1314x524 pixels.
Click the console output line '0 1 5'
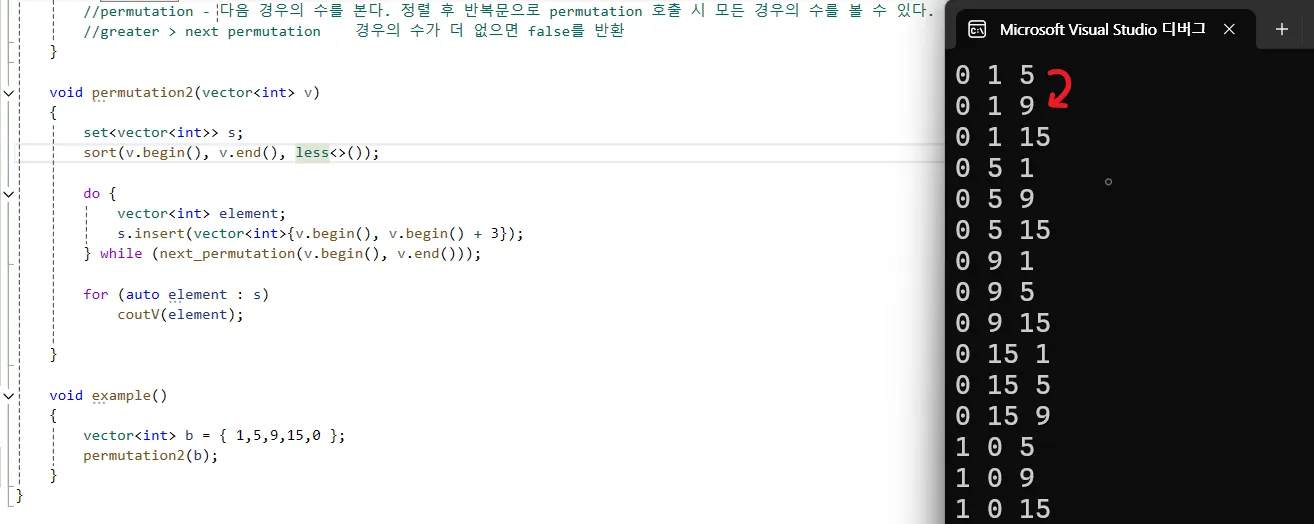click(x=995, y=75)
